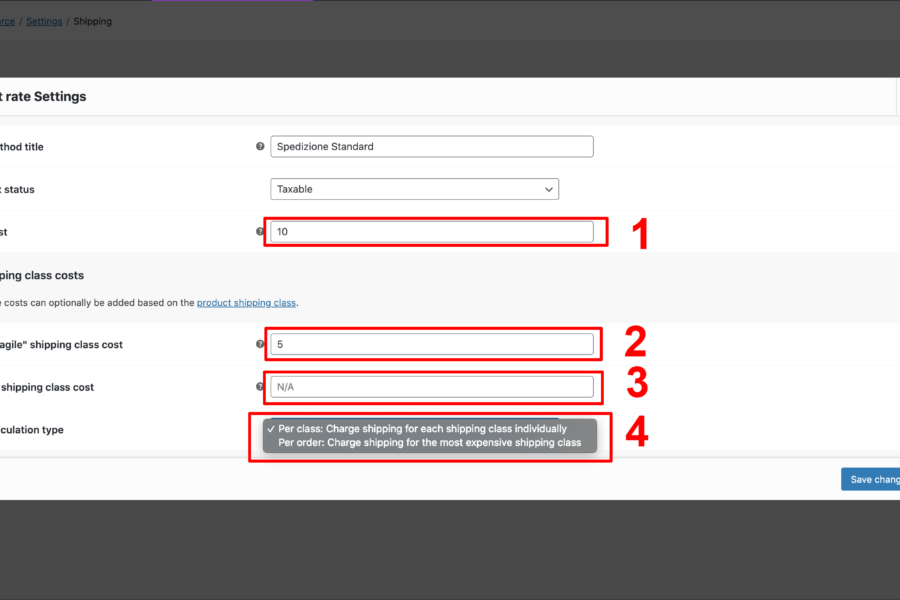Click the Fragile shipping class cost input
Screen dimensions: 900x600
coord(433,343)
